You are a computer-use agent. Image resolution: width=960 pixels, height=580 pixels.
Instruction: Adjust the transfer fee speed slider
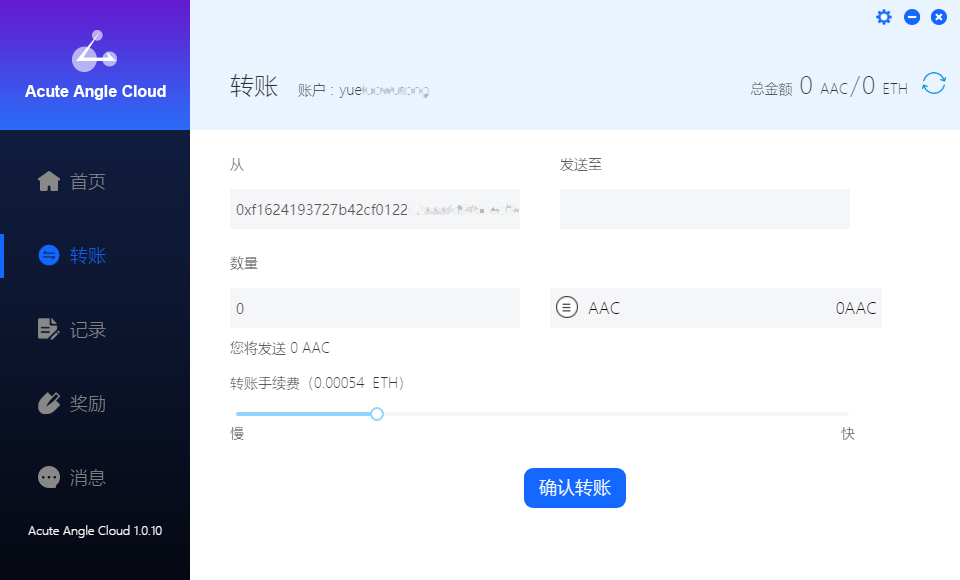(x=376, y=413)
